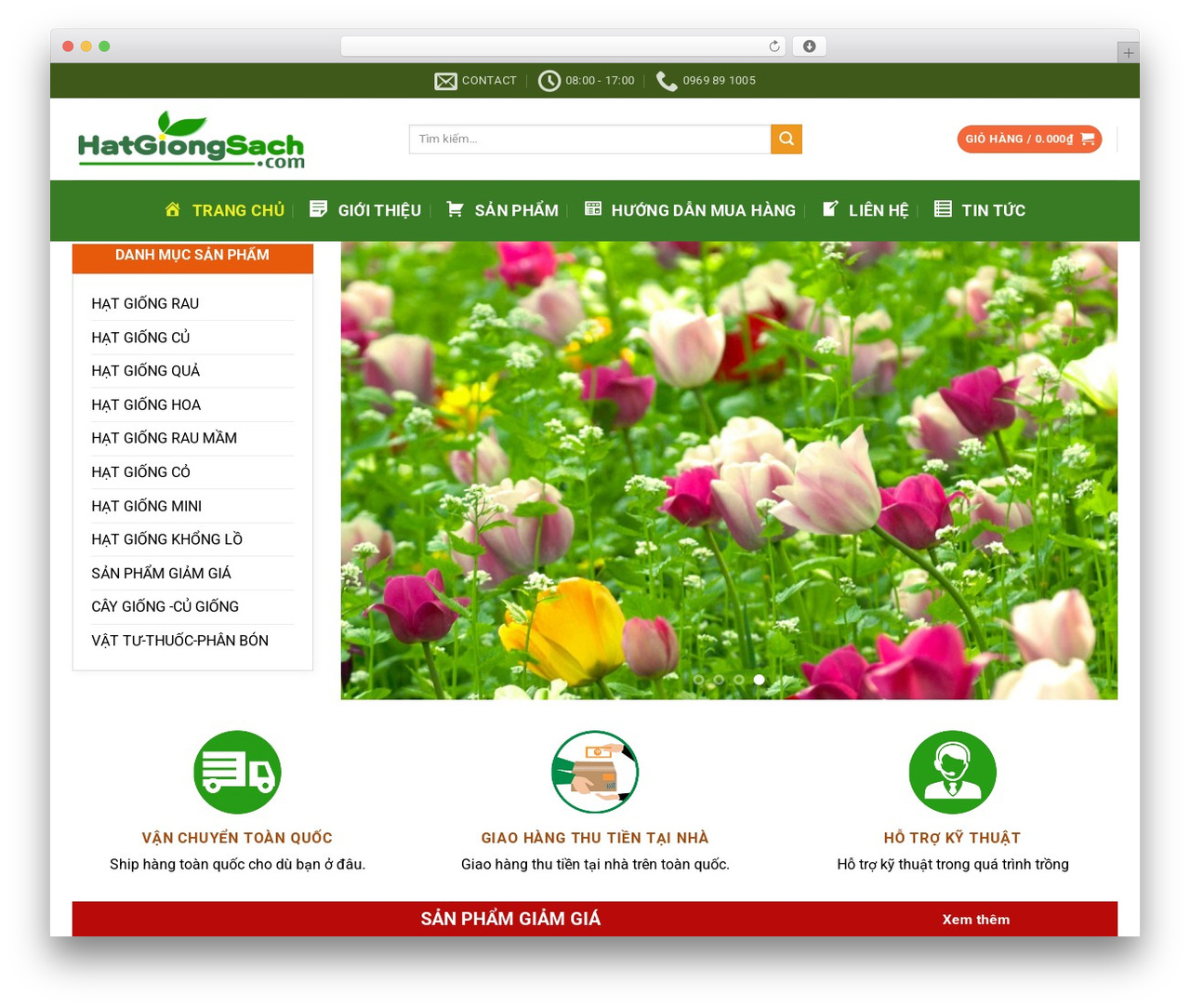The width and height of the screenshot is (1190, 1008).
Task: Click the phone handset icon
Action: pyautogui.click(x=667, y=81)
